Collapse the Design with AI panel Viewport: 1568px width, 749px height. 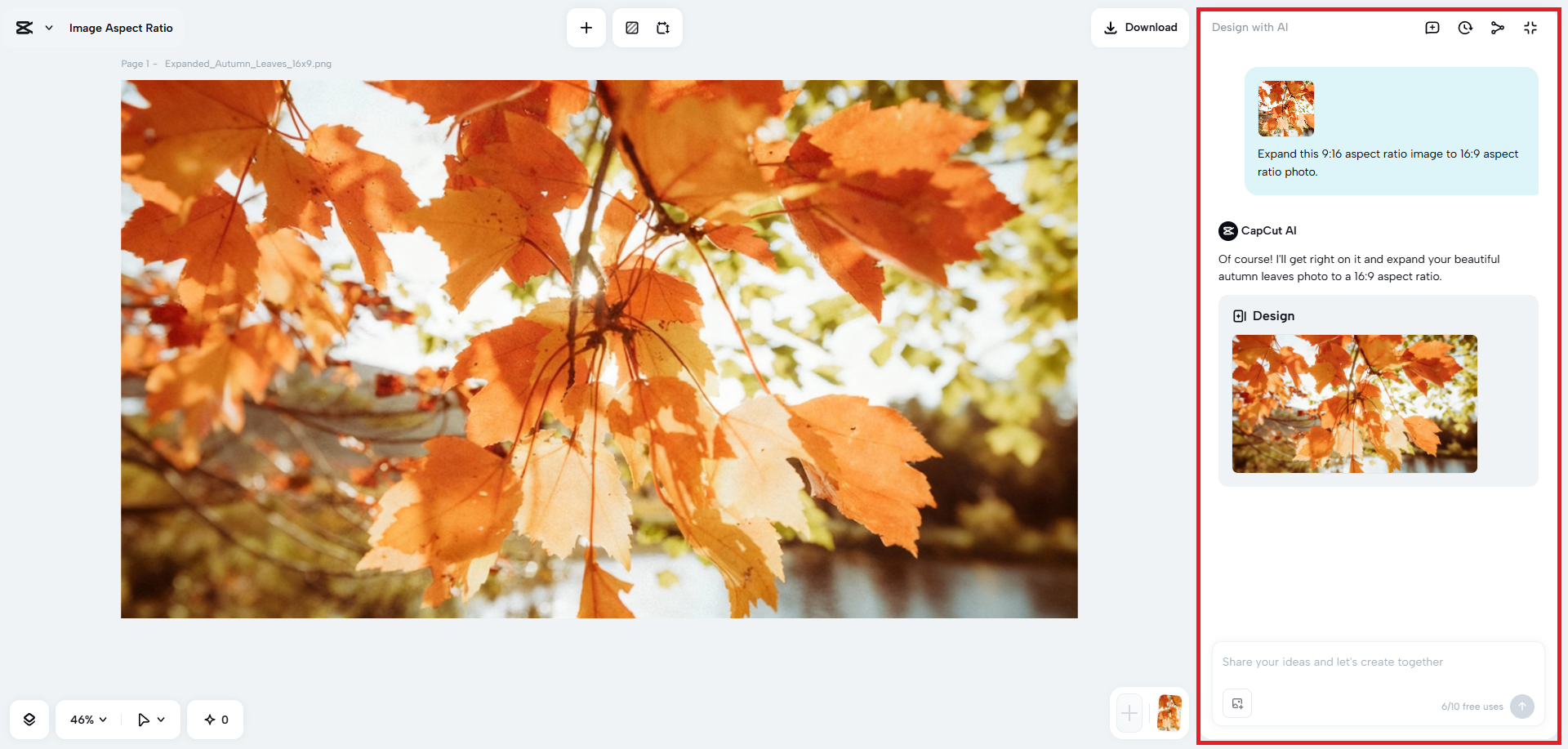(x=1530, y=28)
